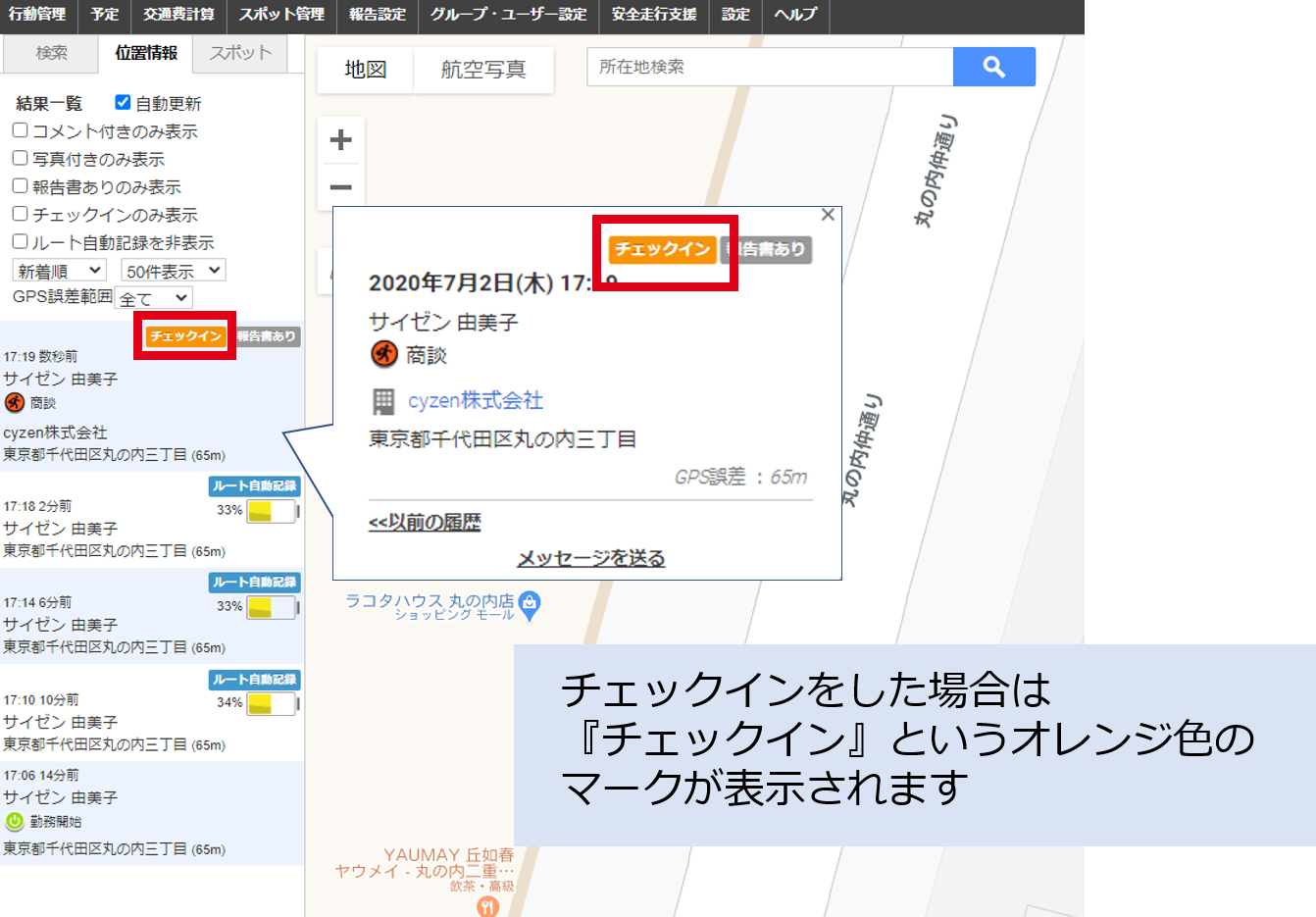Click battery icon showing 33% at 17:18
The image size is (1316, 917).
pos(273,511)
